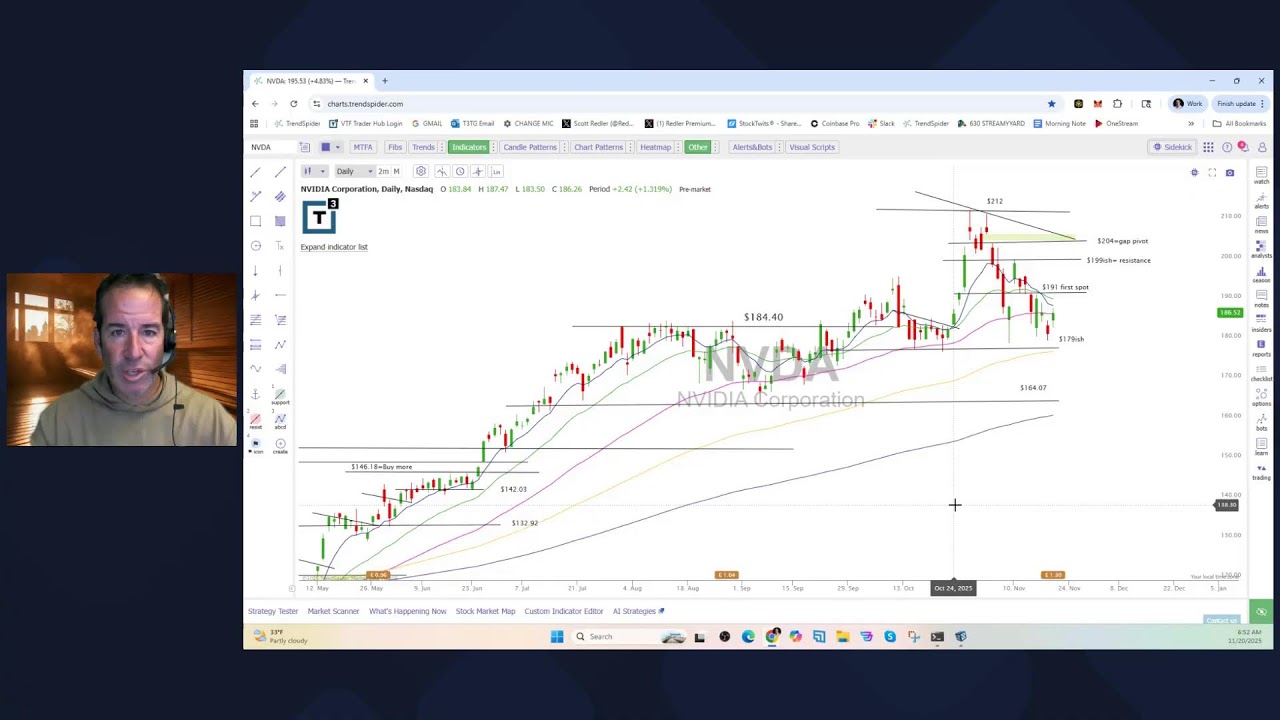Open Trends options three-dot menu
The height and width of the screenshot is (720, 1280).
coord(441,147)
